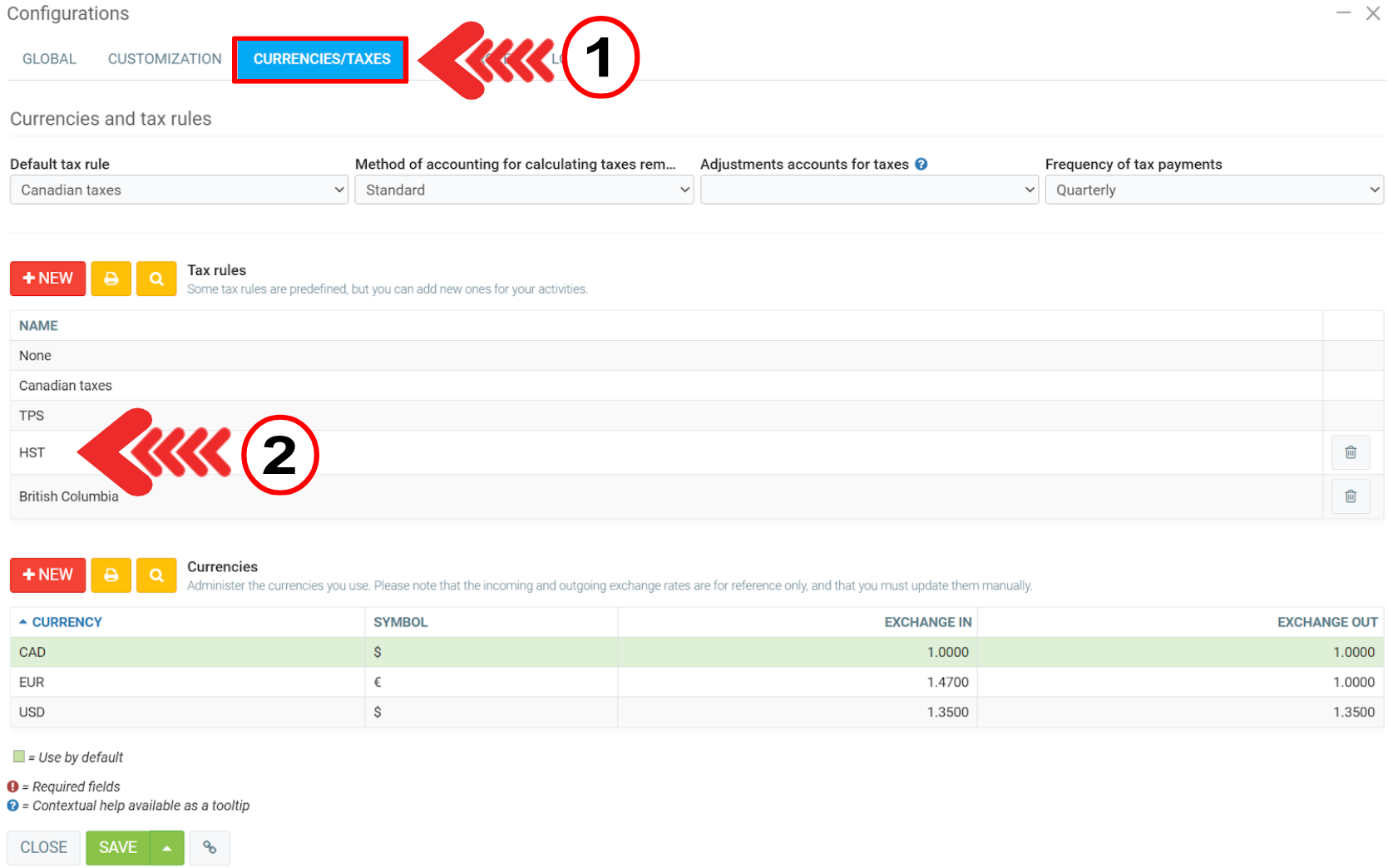Print the currencies list
Viewport: 1388px width, 868px height.
[x=111, y=575]
